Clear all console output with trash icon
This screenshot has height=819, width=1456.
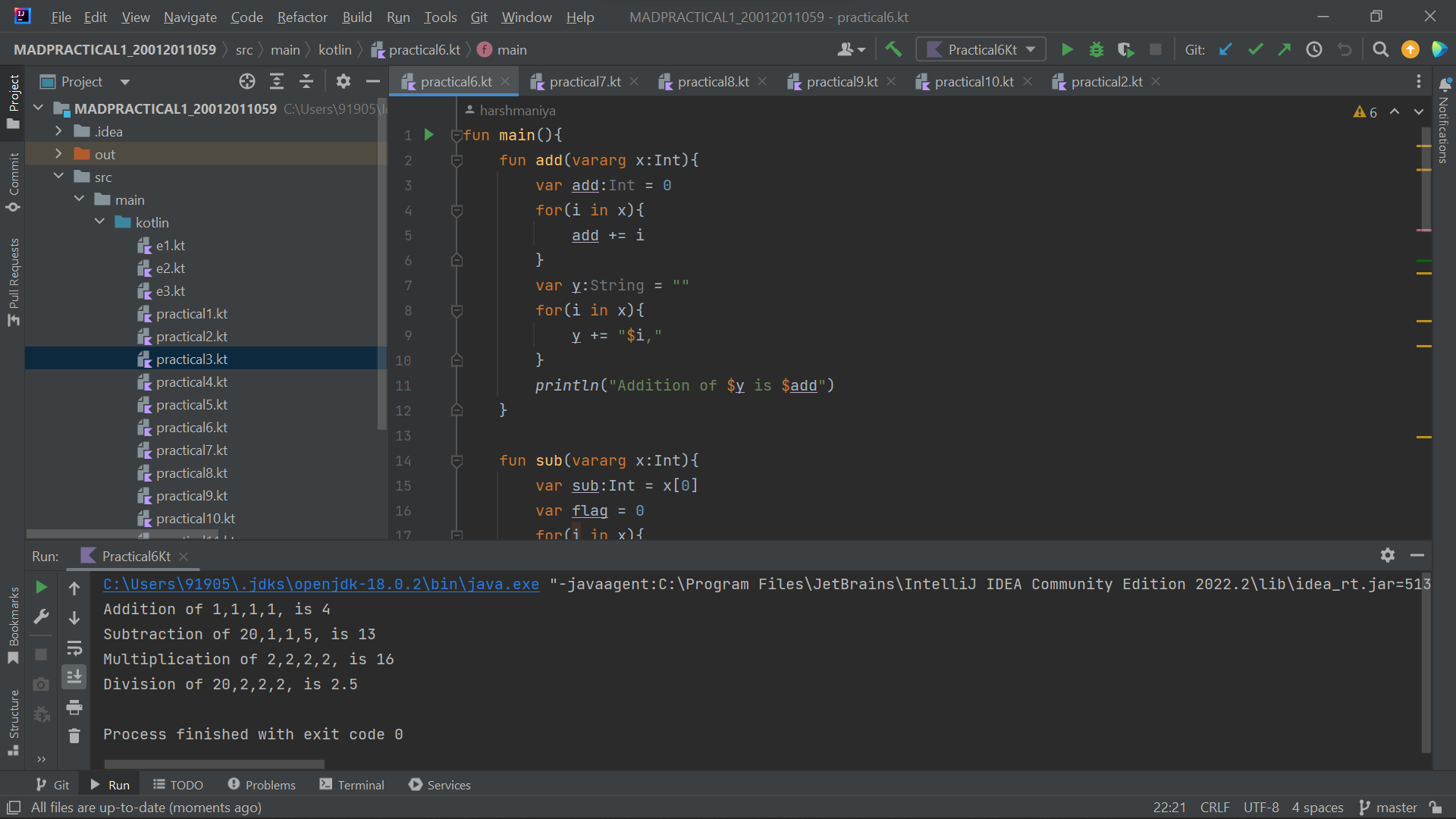tap(74, 736)
